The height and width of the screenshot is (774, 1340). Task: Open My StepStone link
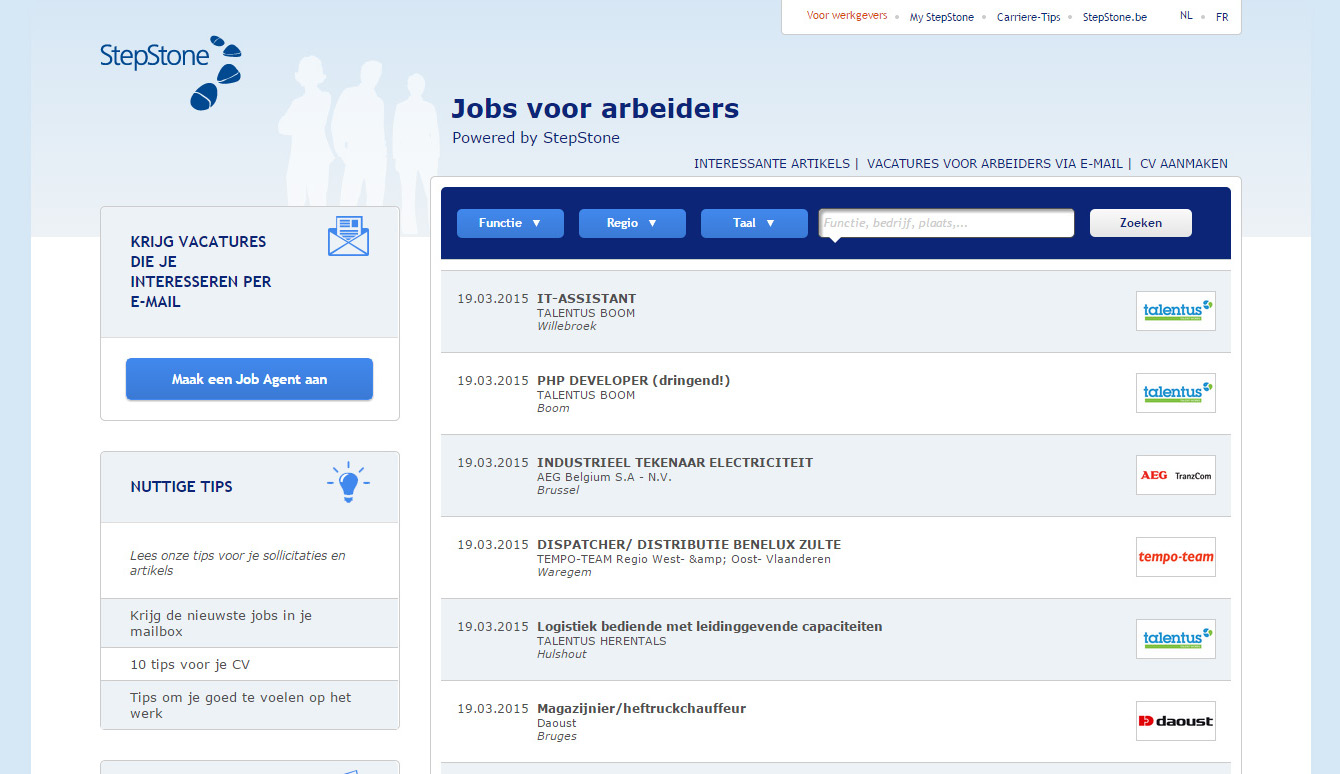[x=942, y=17]
